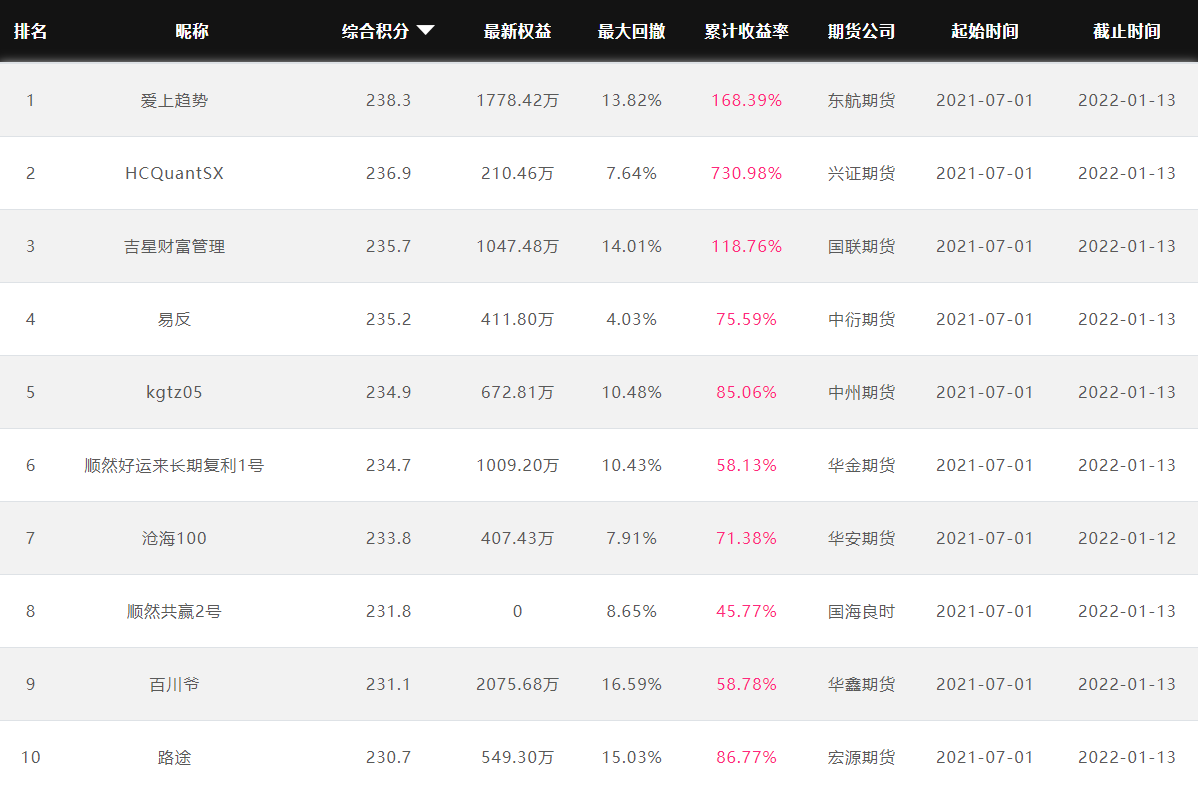Select drawdown value 15.03%

click(x=631, y=757)
